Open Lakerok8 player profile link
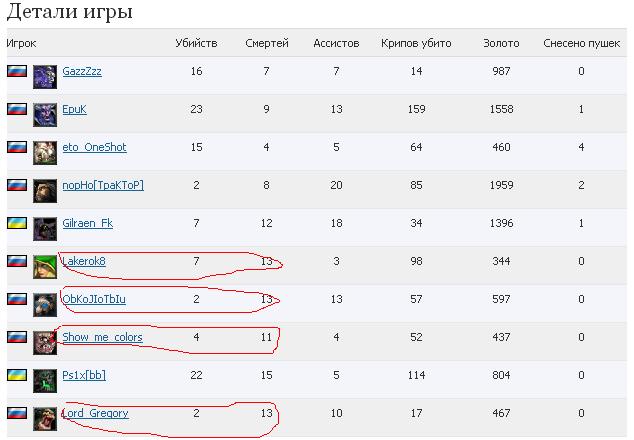 point(84,261)
